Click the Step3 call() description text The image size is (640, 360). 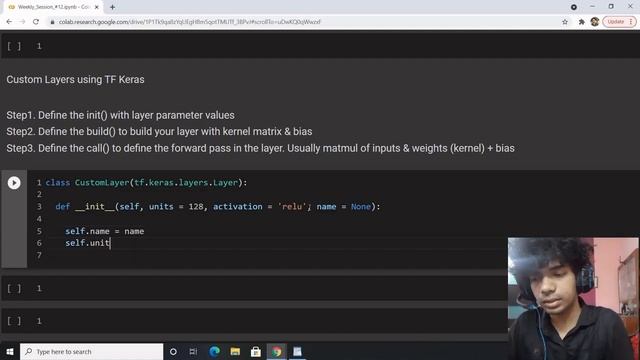pyautogui.click(x=260, y=148)
